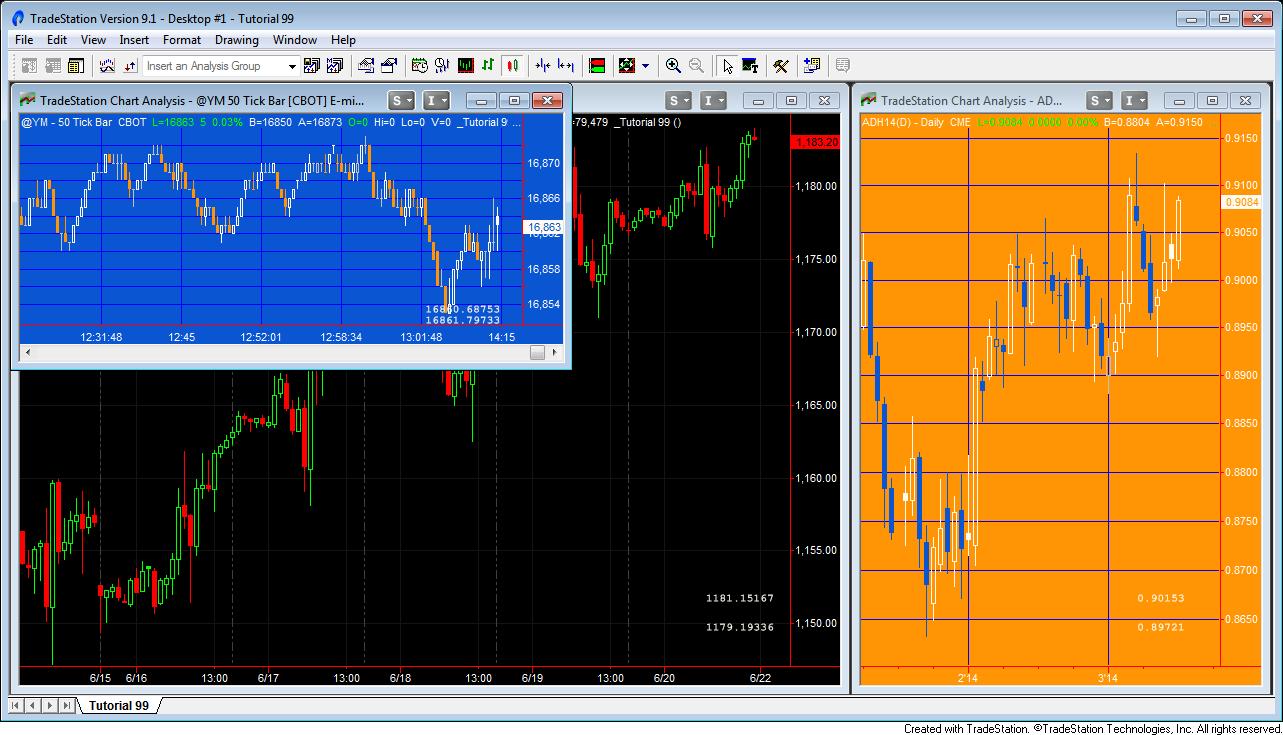Image resolution: width=1283 pixels, height=735 pixels.
Task: Open the Drawing menu
Action: point(237,40)
